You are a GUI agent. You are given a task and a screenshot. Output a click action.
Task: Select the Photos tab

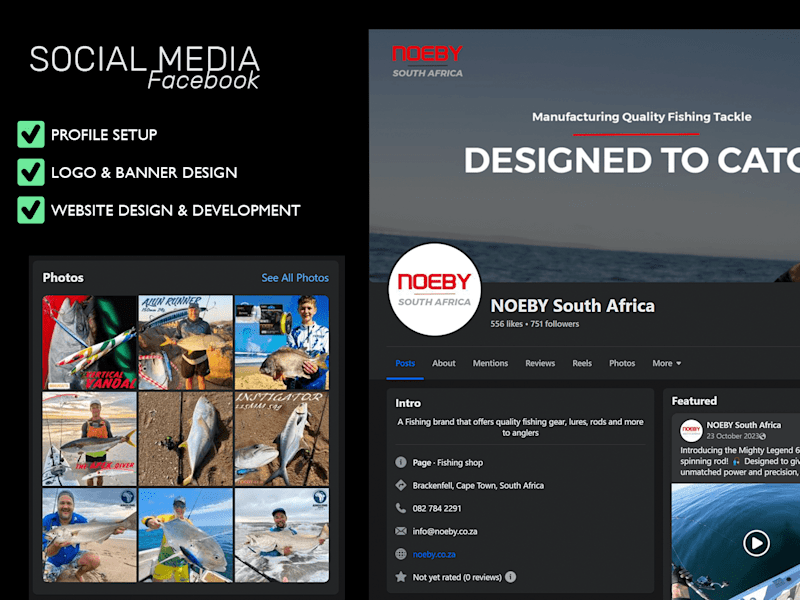pos(622,363)
